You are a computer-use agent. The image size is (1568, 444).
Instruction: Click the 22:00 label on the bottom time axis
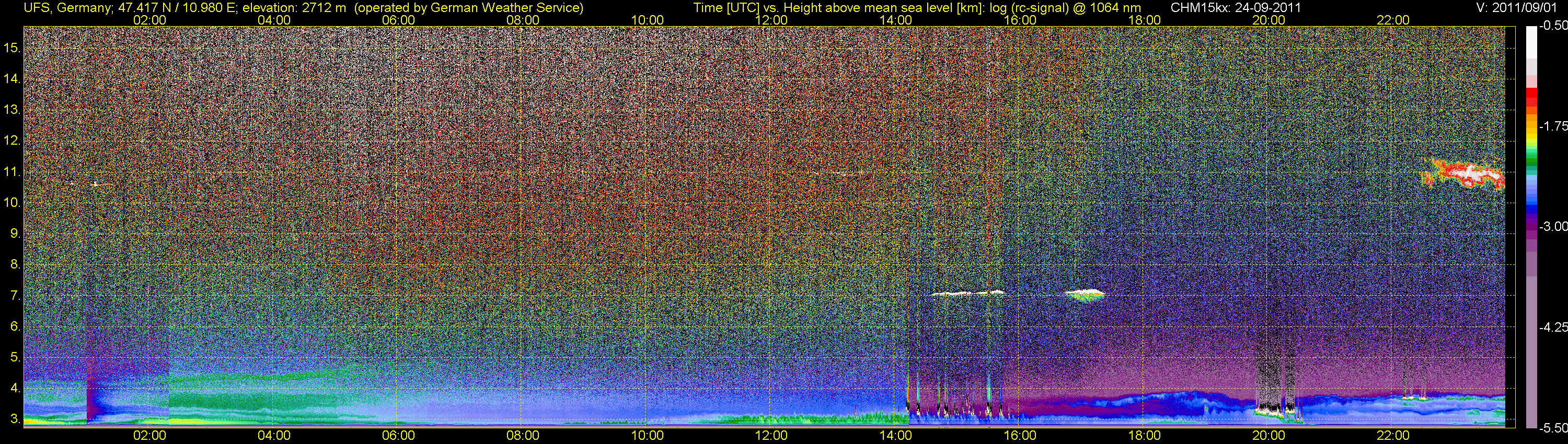click(1393, 436)
